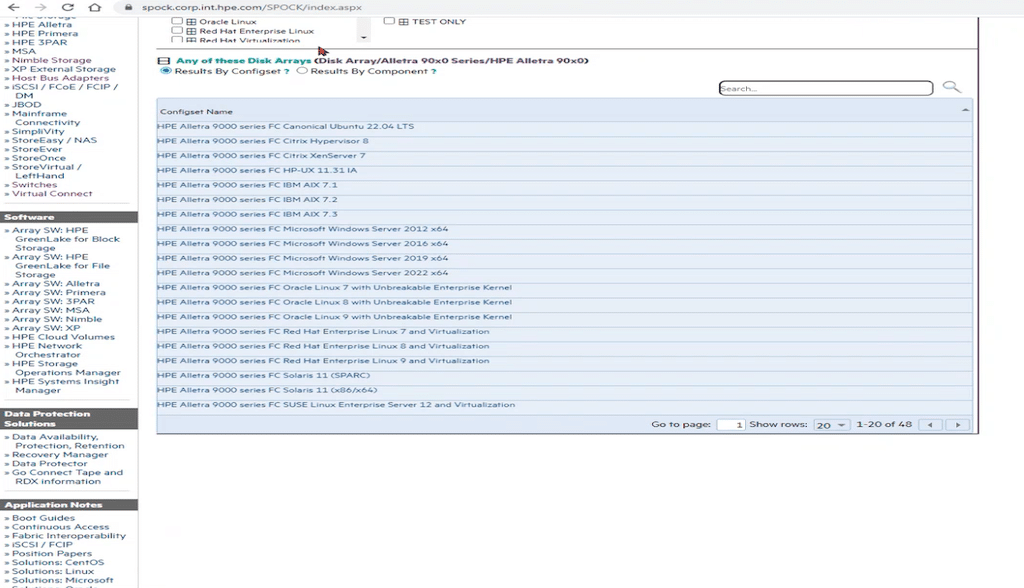The width and height of the screenshot is (1024, 588).
Task: Open the Fabric Interoperability link
Action: (69, 536)
